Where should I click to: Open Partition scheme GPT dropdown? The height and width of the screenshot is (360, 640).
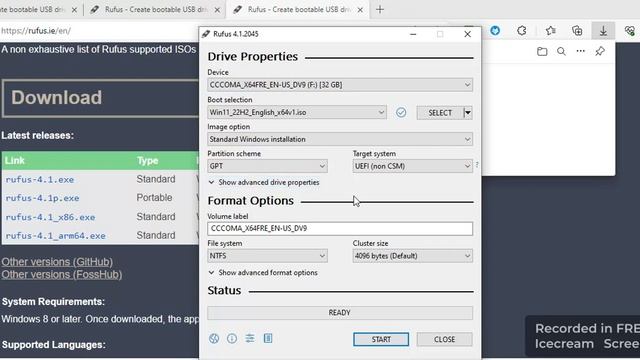(x=267, y=166)
